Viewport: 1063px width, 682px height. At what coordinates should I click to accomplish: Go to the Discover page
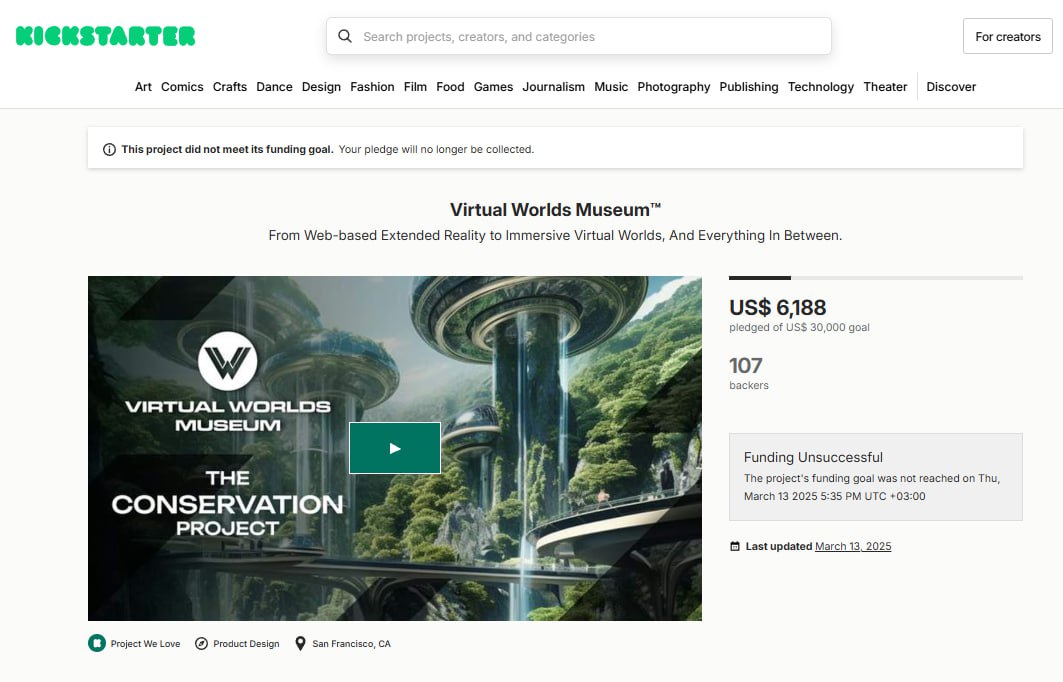tap(950, 87)
